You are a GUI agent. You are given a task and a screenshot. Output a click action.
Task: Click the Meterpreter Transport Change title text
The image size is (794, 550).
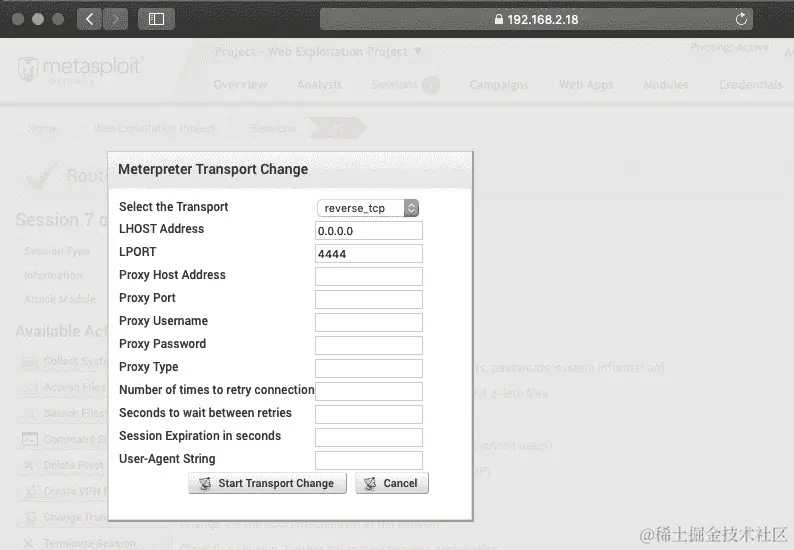point(213,169)
